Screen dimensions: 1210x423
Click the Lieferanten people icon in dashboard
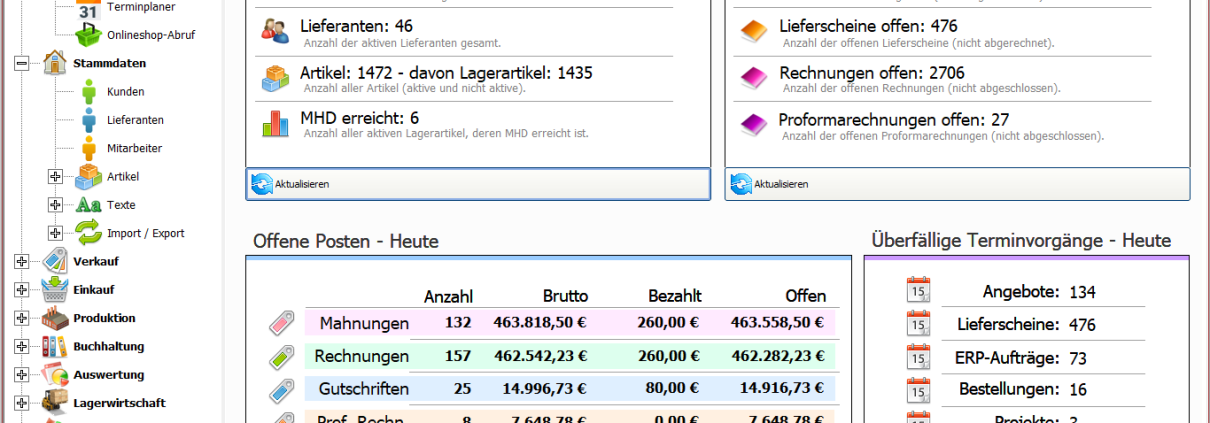(x=274, y=31)
